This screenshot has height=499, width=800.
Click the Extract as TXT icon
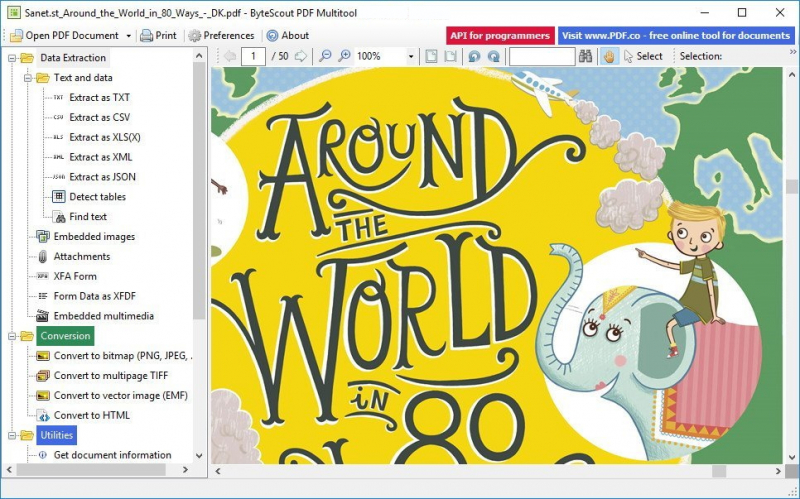coord(59,97)
